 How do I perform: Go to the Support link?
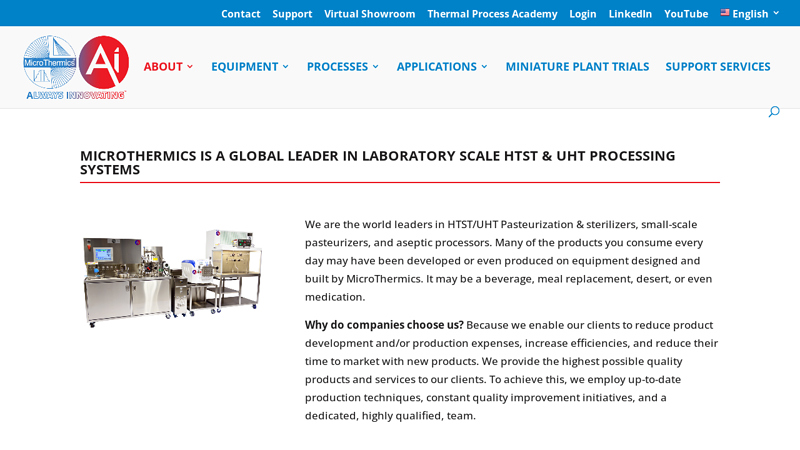pyautogui.click(x=292, y=14)
